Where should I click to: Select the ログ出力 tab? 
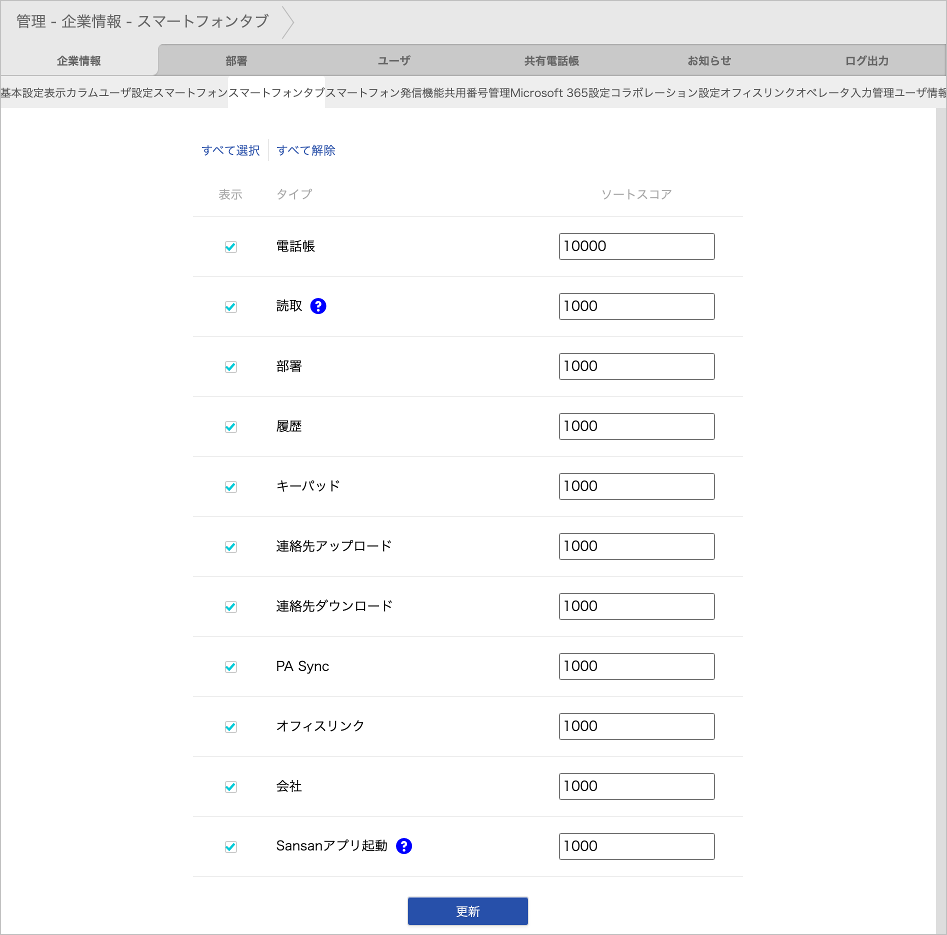pos(866,61)
